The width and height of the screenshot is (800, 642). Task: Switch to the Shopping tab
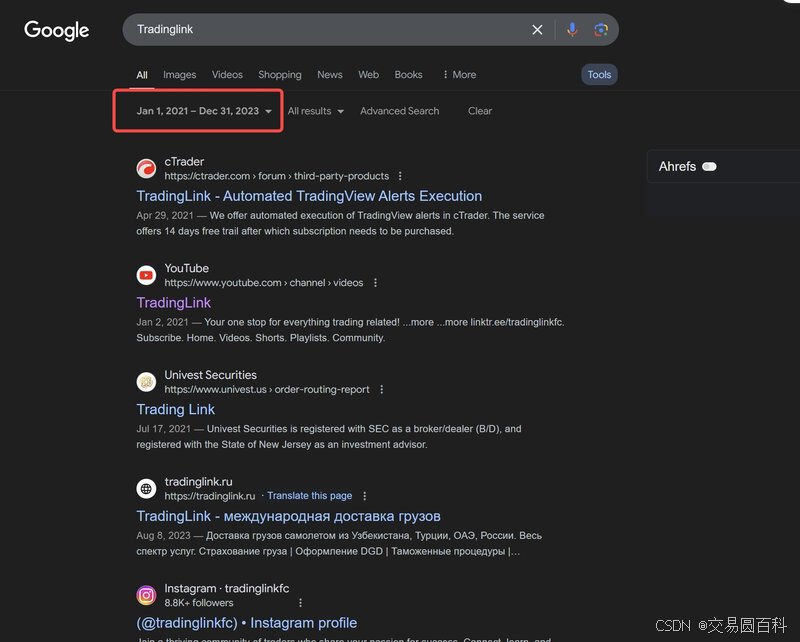click(280, 75)
